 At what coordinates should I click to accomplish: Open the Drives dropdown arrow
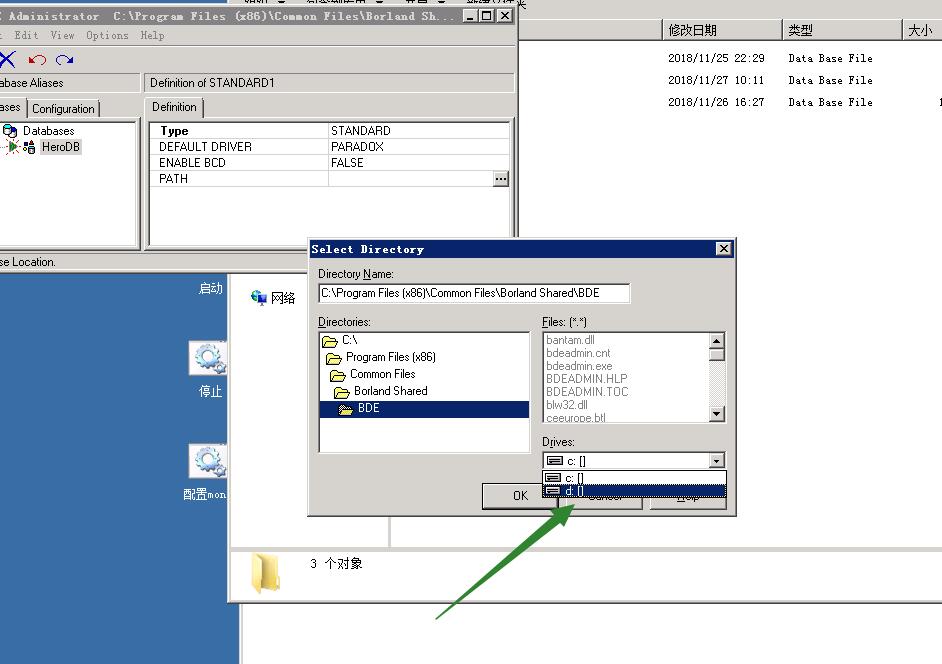click(716, 461)
